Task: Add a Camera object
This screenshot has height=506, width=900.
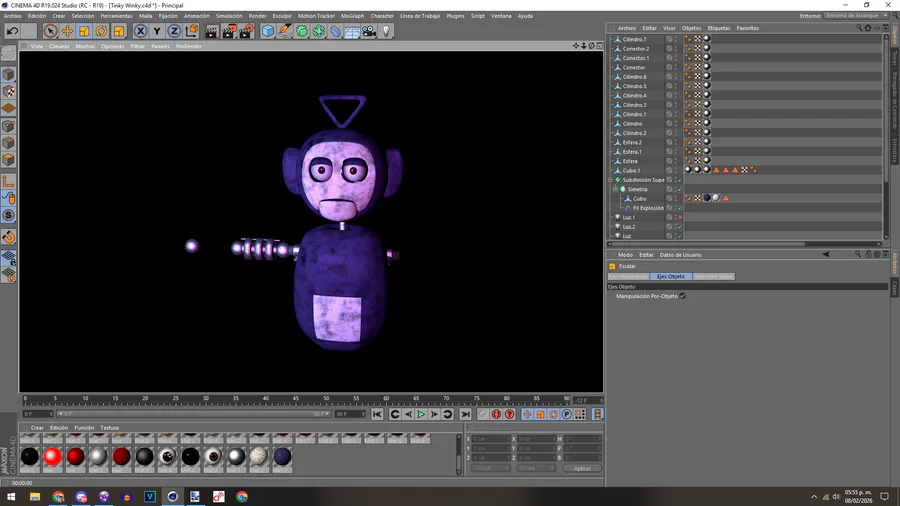Action: [x=369, y=31]
